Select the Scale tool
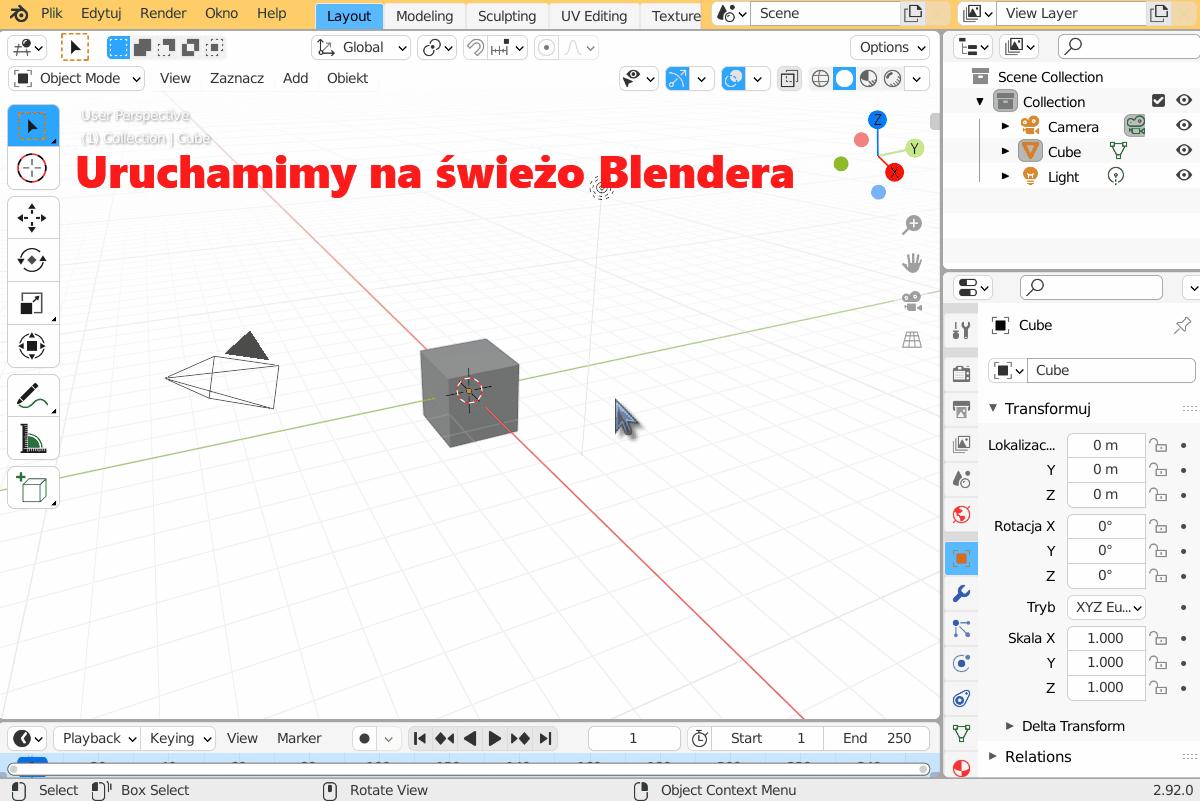The height and width of the screenshot is (801, 1200). [33, 304]
